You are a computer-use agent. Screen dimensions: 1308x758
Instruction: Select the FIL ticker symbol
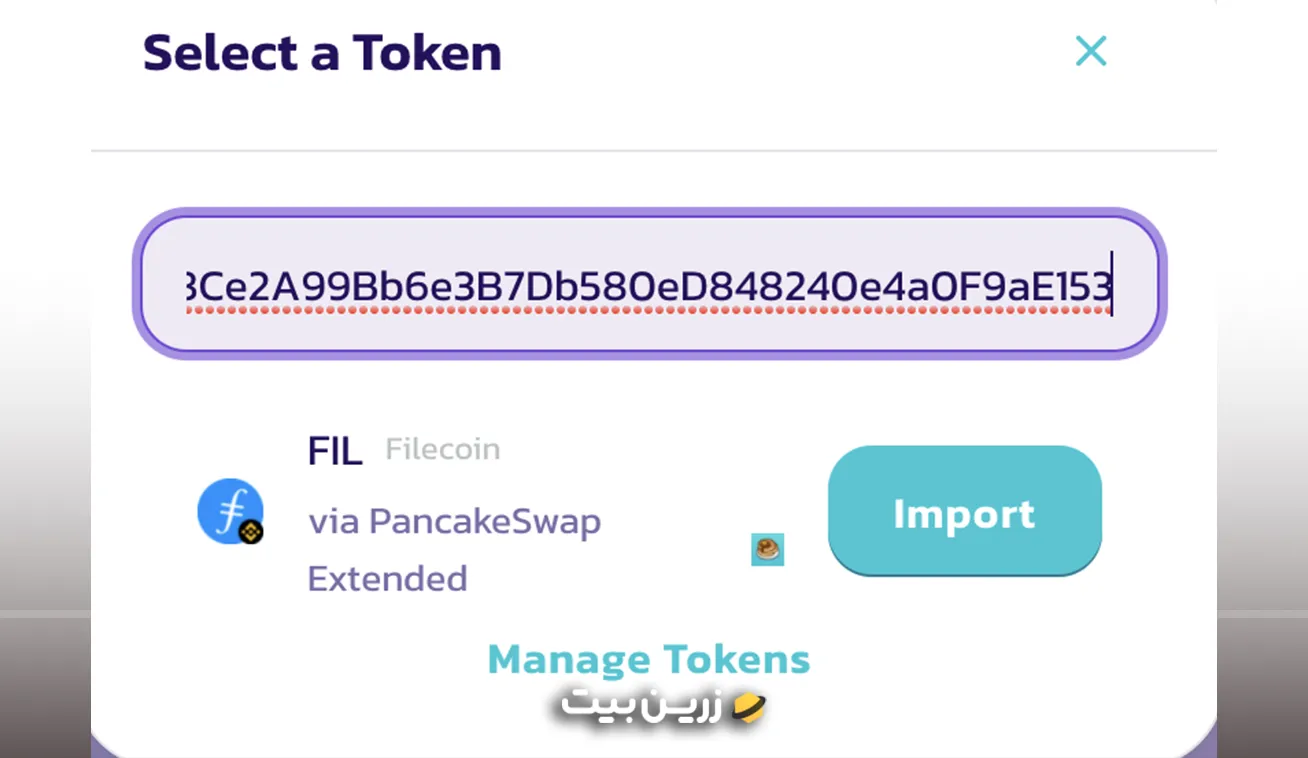click(335, 452)
